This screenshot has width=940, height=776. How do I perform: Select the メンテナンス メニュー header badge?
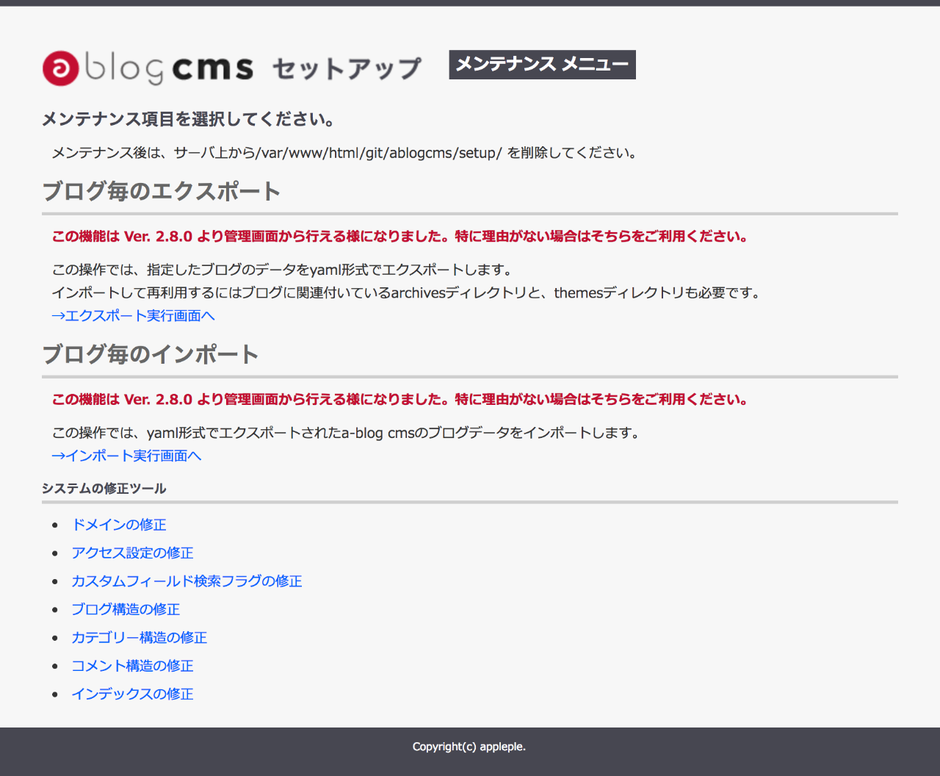coord(542,64)
